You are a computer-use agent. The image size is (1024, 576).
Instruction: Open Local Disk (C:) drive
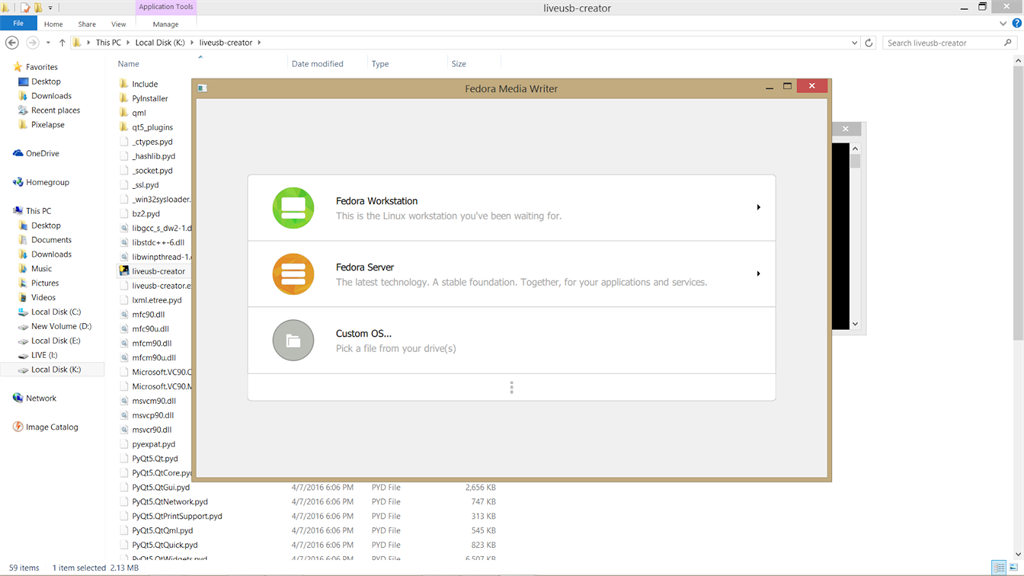pyautogui.click(x=56, y=312)
